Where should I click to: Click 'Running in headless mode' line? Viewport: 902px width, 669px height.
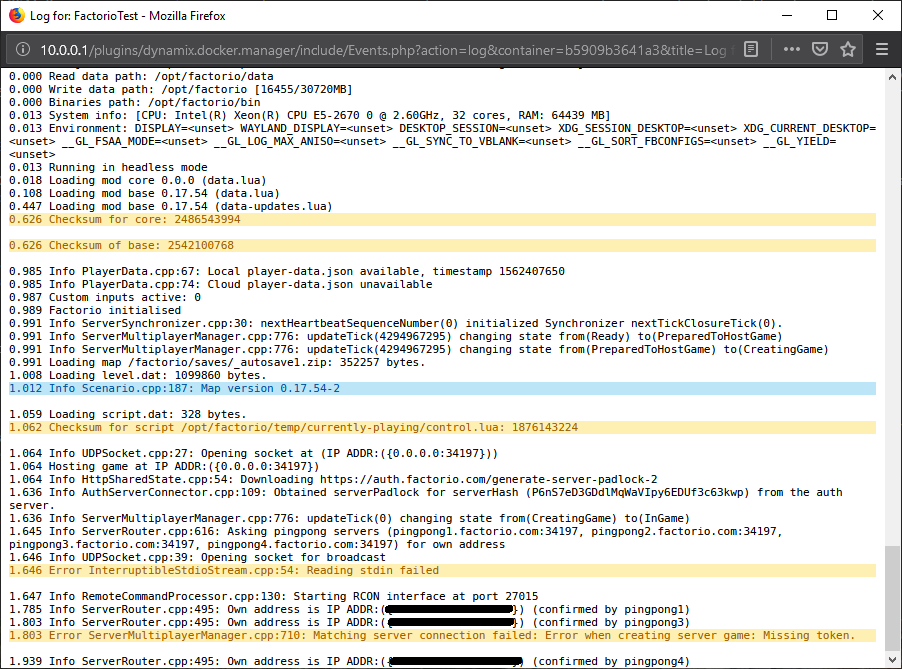tap(108, 167)
